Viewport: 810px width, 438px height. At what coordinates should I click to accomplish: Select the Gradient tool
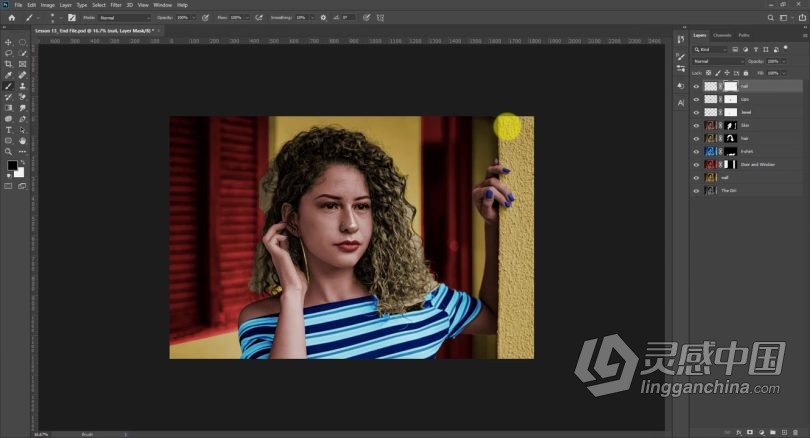(x=8, y=108)
